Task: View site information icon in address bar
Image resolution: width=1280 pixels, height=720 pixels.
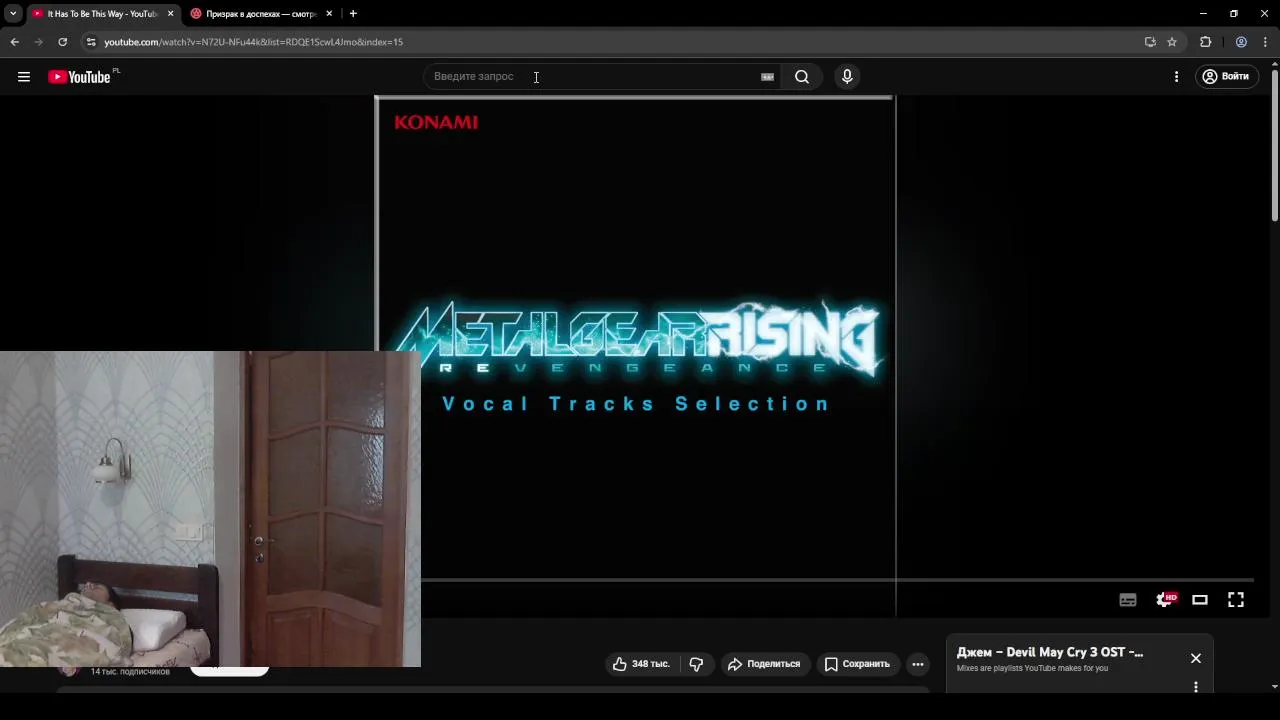Action: pos(90,42)
